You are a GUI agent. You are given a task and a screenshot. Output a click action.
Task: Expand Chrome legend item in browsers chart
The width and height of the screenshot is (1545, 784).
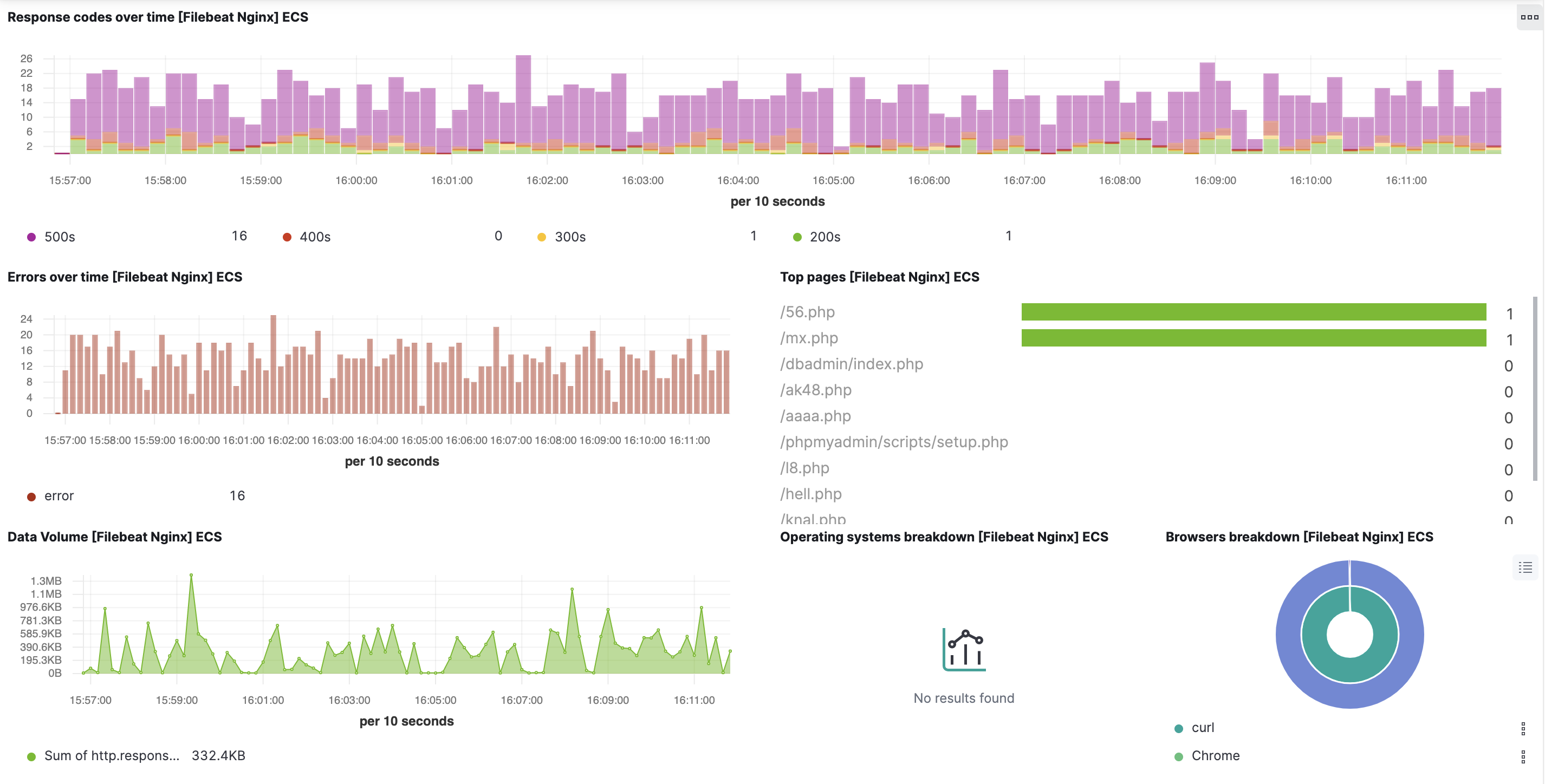[1215, 756]
